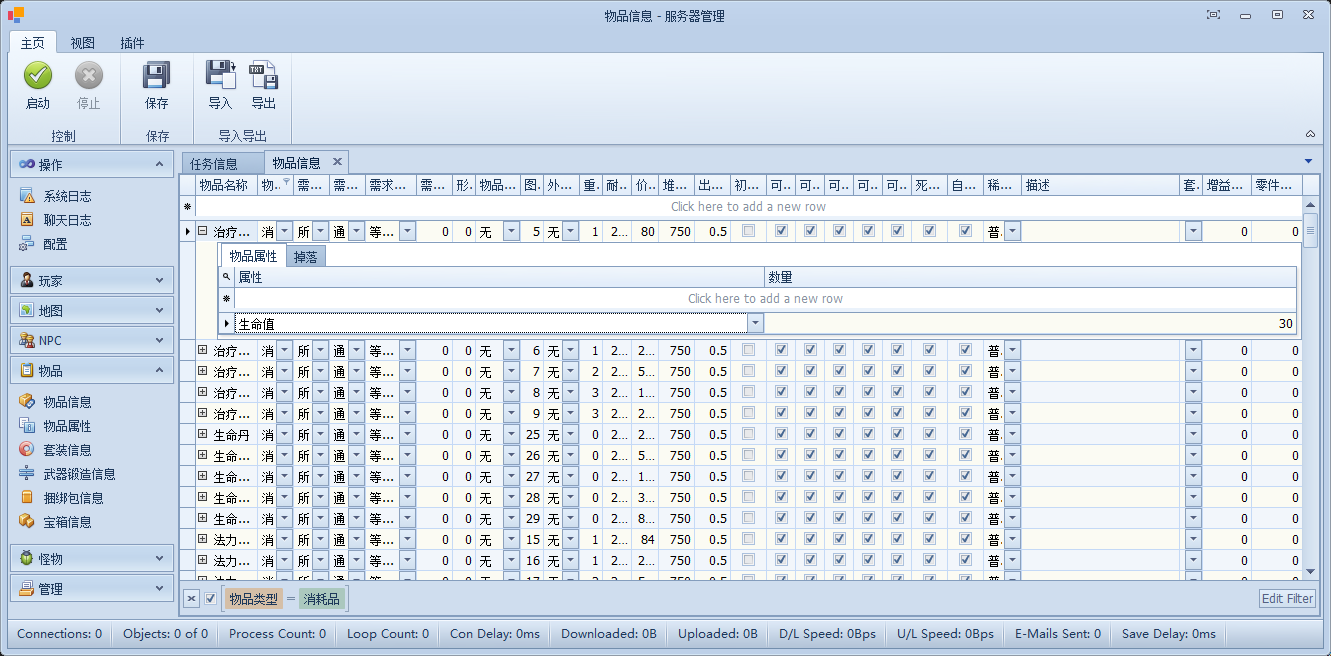
Task: Click the 启动 start icon in ribbon
Action: point(38,76)
